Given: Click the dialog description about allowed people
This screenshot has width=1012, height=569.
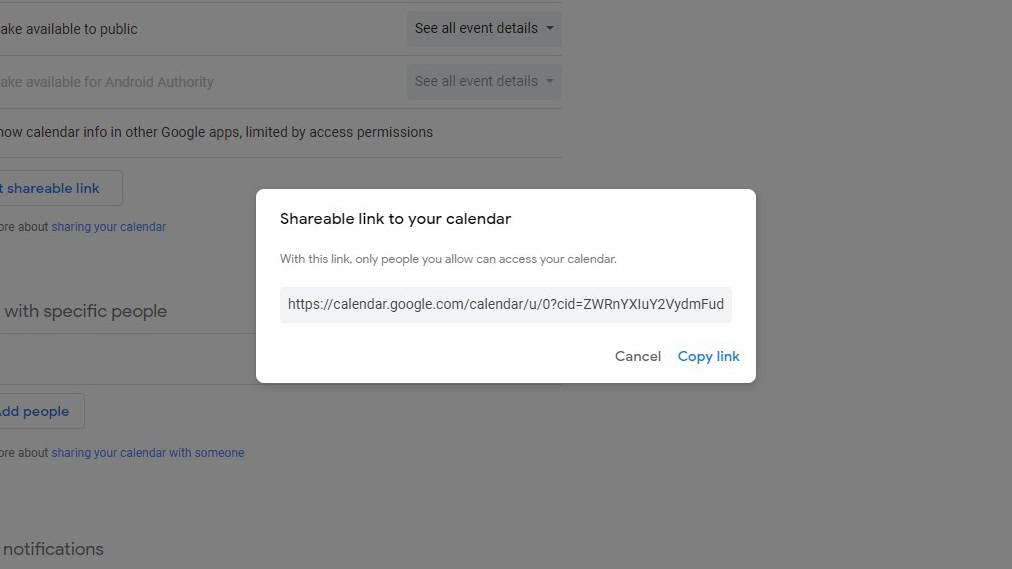Looking at the screenshot, I should pos(448,259).
